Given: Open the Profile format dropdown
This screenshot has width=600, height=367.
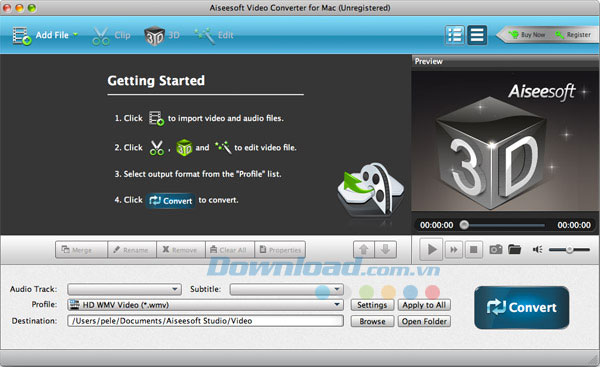Looking at the screenshot, I should coord(205,305).
